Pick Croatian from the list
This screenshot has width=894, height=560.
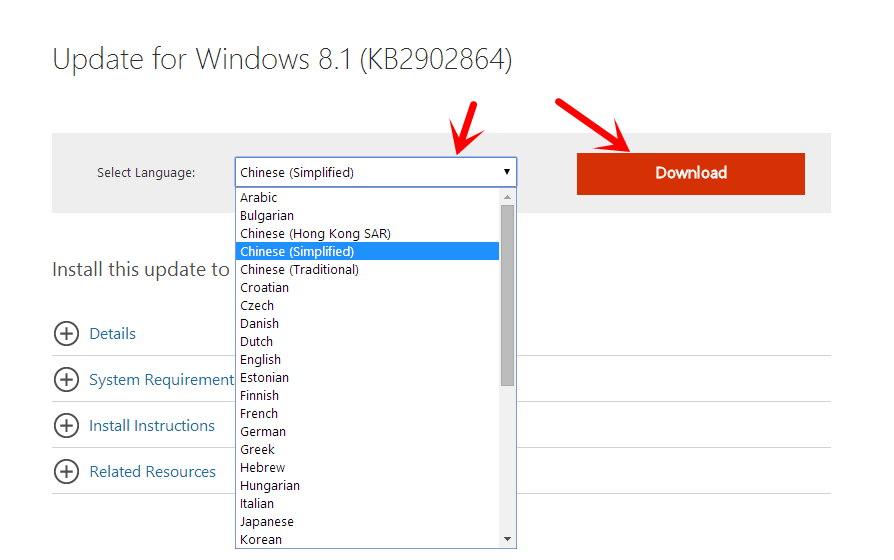(367, 287)
